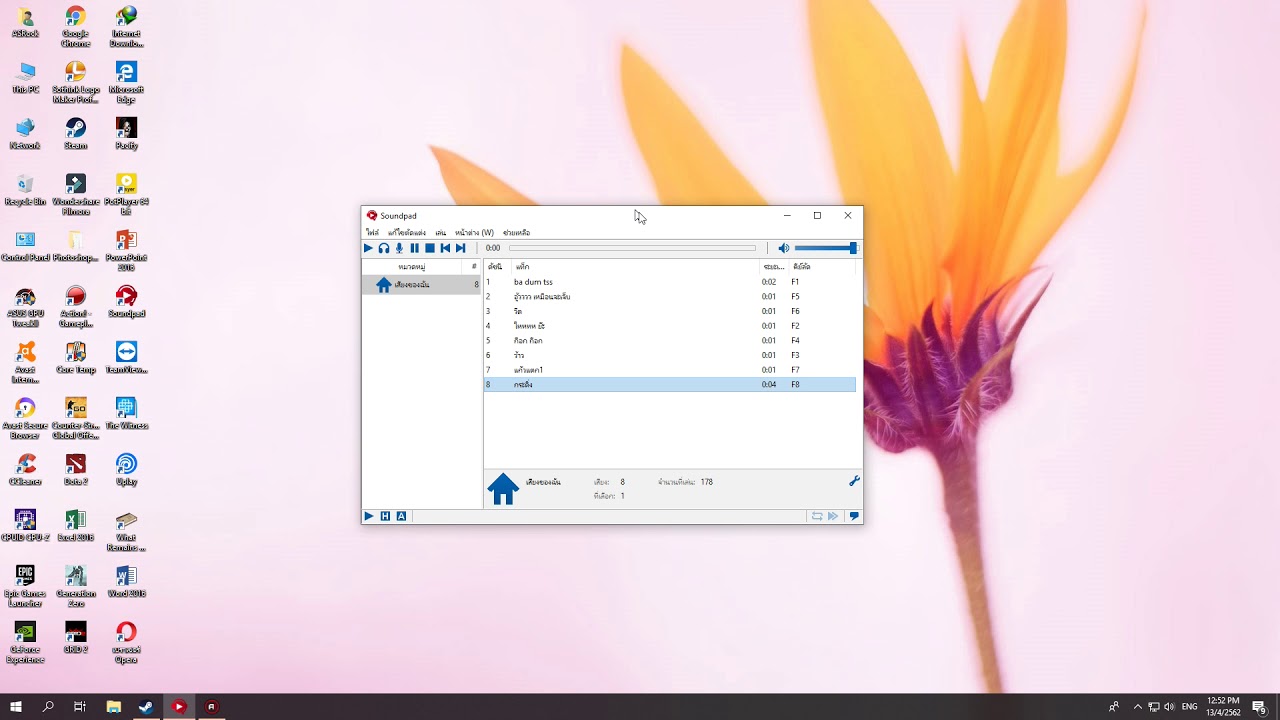The height and width of the screenshot is (720, 1280).
Task: Open Excel 2016 desktop shortcut
Action: click(75, 526)
